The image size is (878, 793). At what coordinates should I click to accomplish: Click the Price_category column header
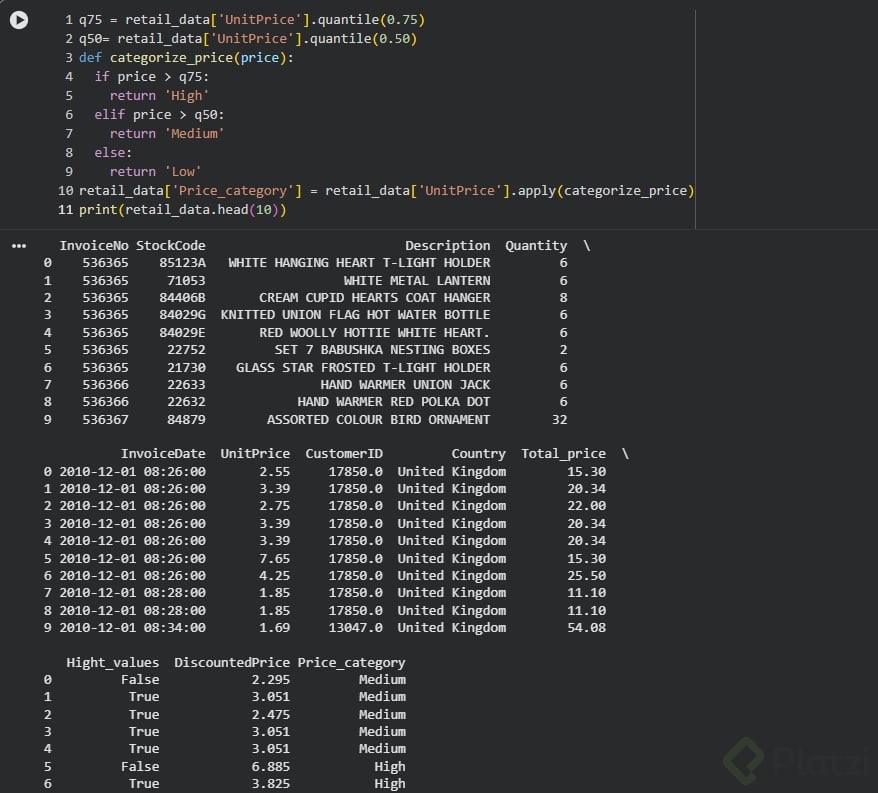coord(351,663)
